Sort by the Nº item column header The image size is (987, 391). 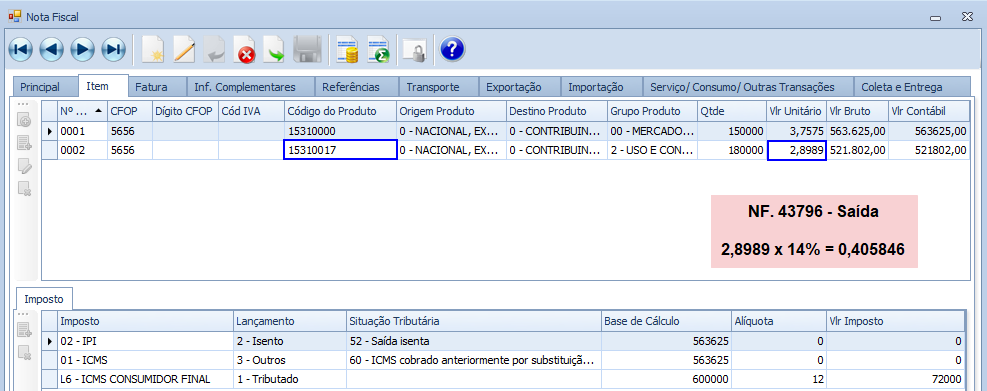(x=82, y=111)
